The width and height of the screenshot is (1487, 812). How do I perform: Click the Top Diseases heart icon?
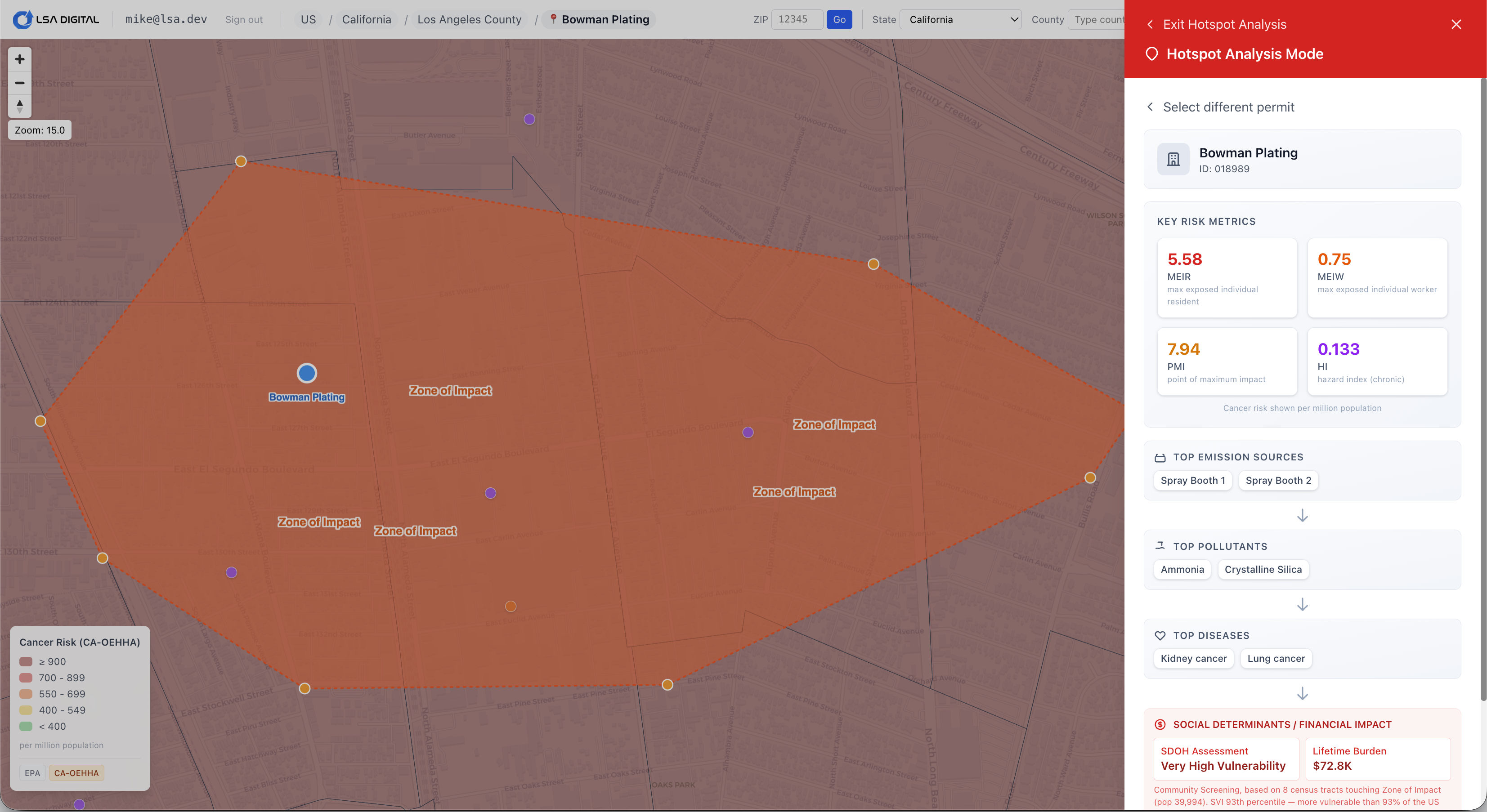pyautogui.click(x=1160, y=635)
